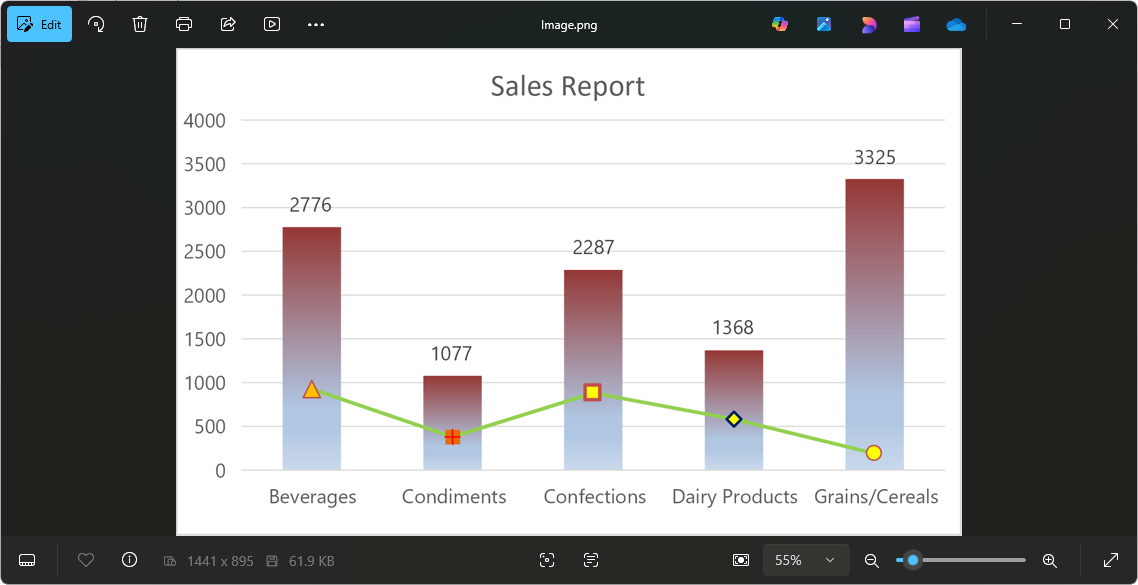Image resolution: width=1138 pixels, height=585 pixels.
Task: Launch Copilot from the title bar
Action: click(779, 24)
